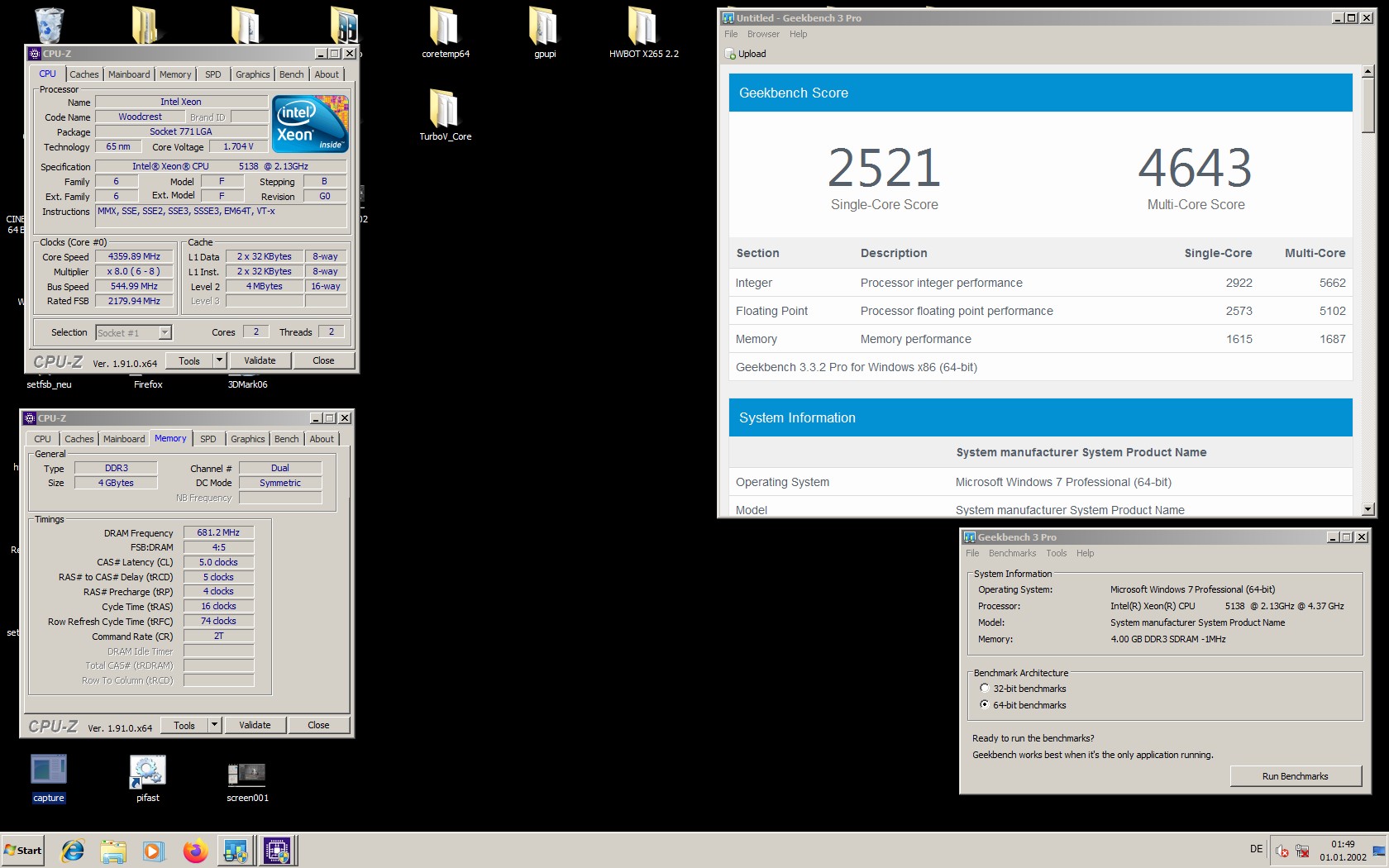Open the pifast shortcut icon
The width and height of the screenshot is (1389, 868).
(148, 778)
